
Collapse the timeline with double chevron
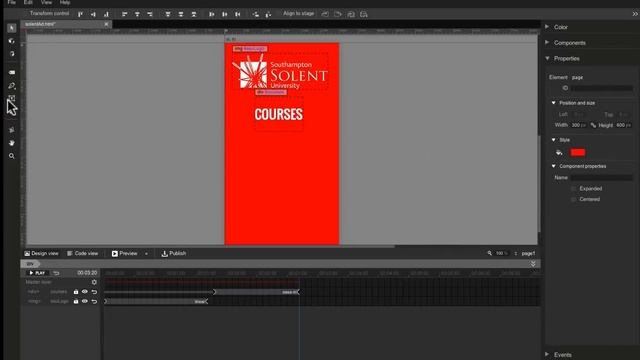click(x=533, y=264)
